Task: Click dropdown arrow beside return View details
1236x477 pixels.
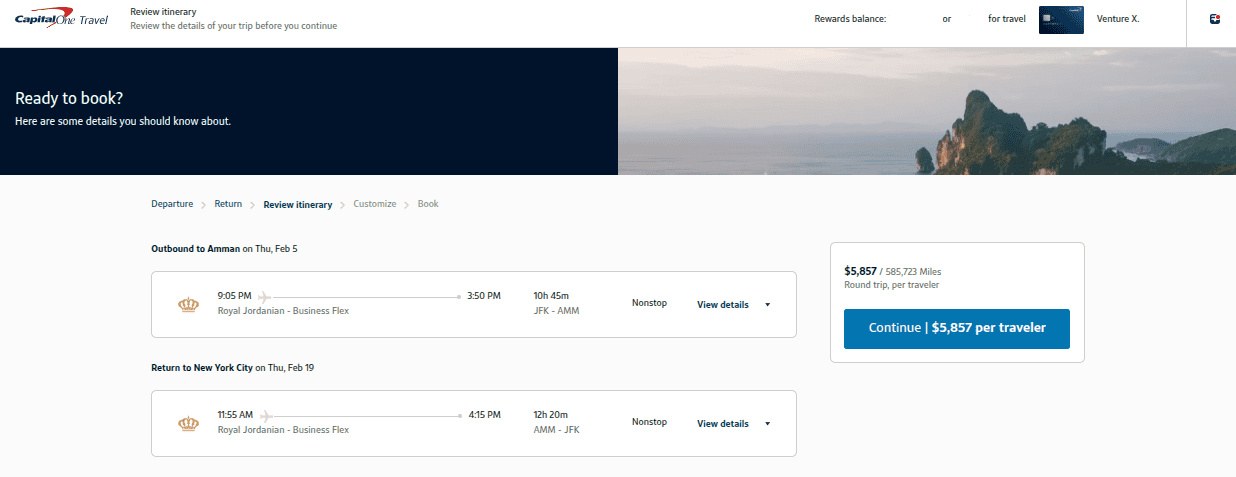Action: coord(767,424)
